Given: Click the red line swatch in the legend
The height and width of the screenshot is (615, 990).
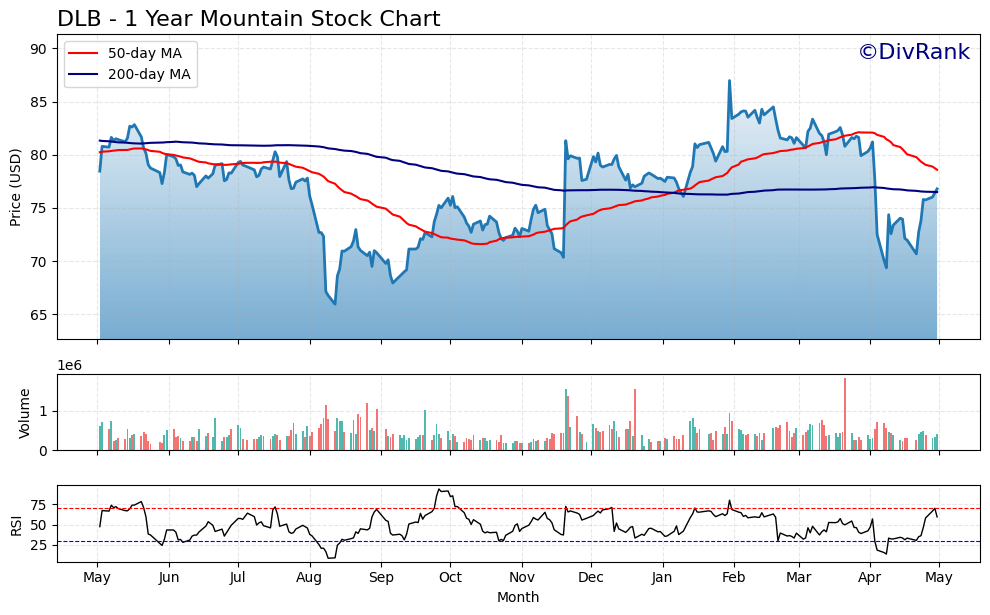Looking at the screenshot, I should point(84,54).
